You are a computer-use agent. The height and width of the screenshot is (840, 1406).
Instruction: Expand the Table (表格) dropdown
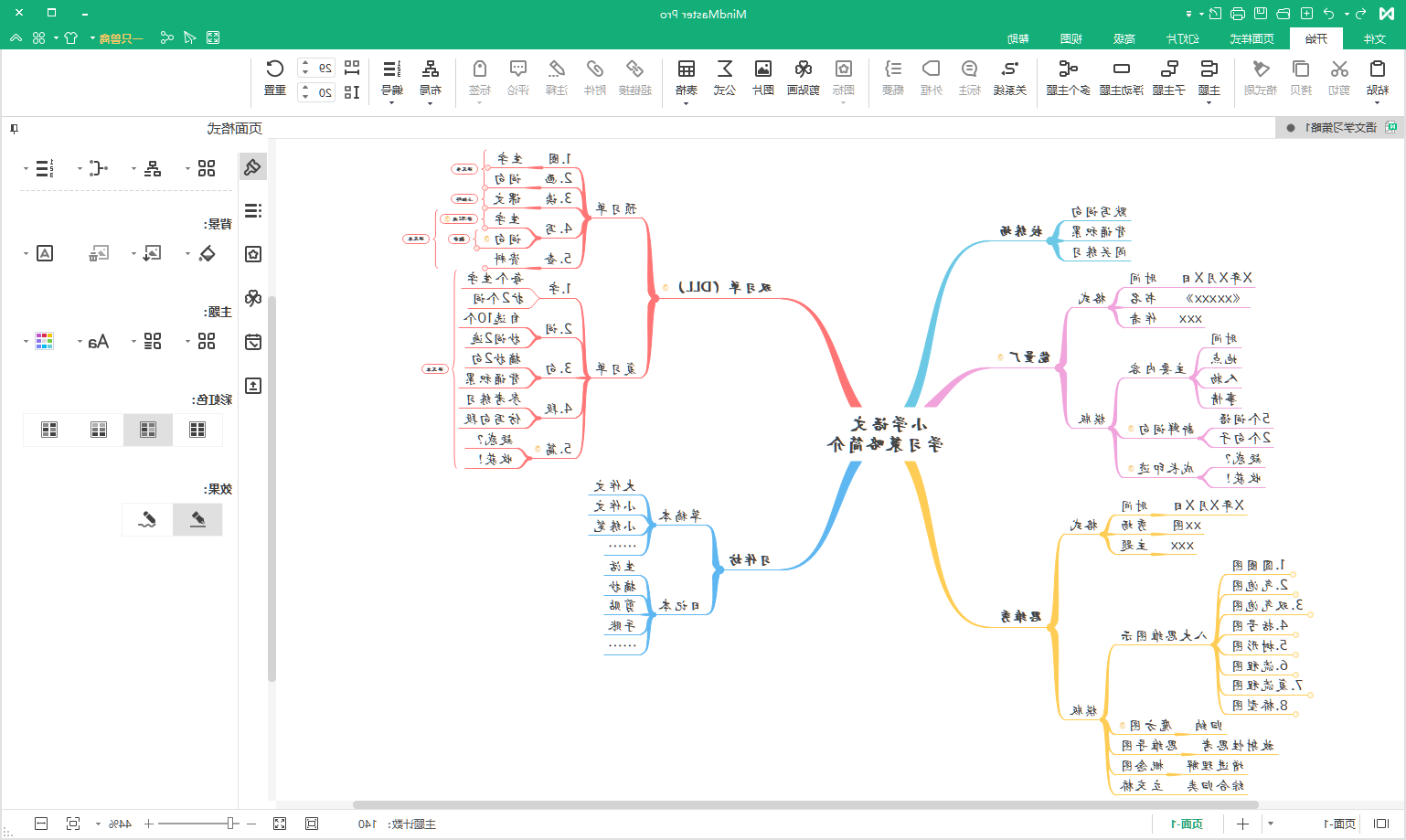(686, 102)
